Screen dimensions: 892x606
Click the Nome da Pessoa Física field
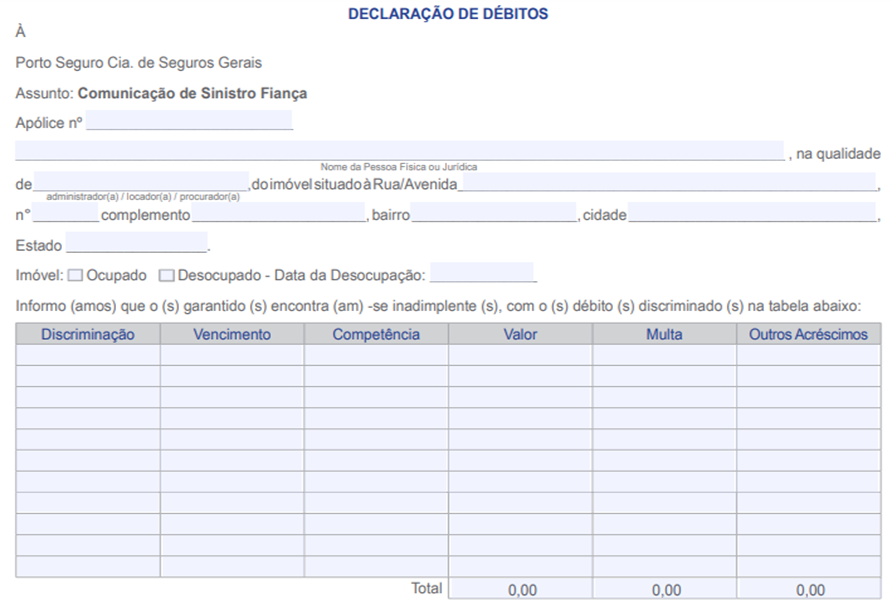tap(399, 151)
